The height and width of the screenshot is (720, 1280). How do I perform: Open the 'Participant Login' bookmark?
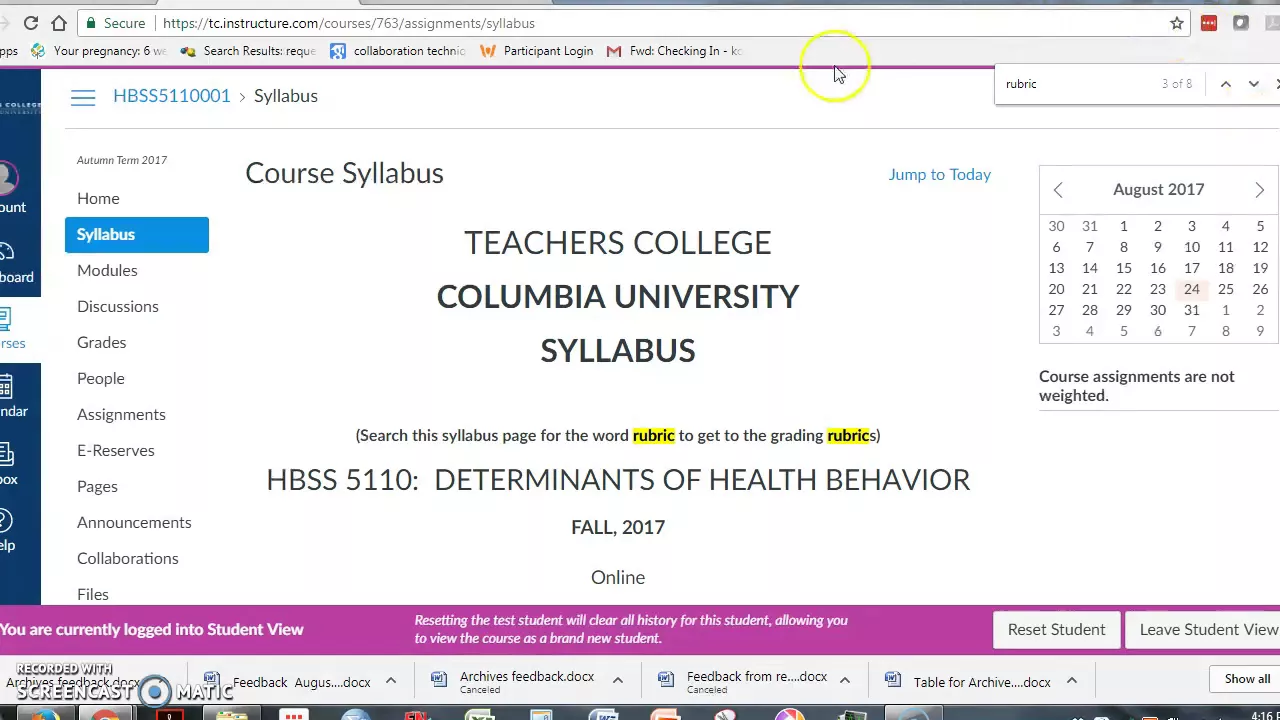(x=537, y=51)
